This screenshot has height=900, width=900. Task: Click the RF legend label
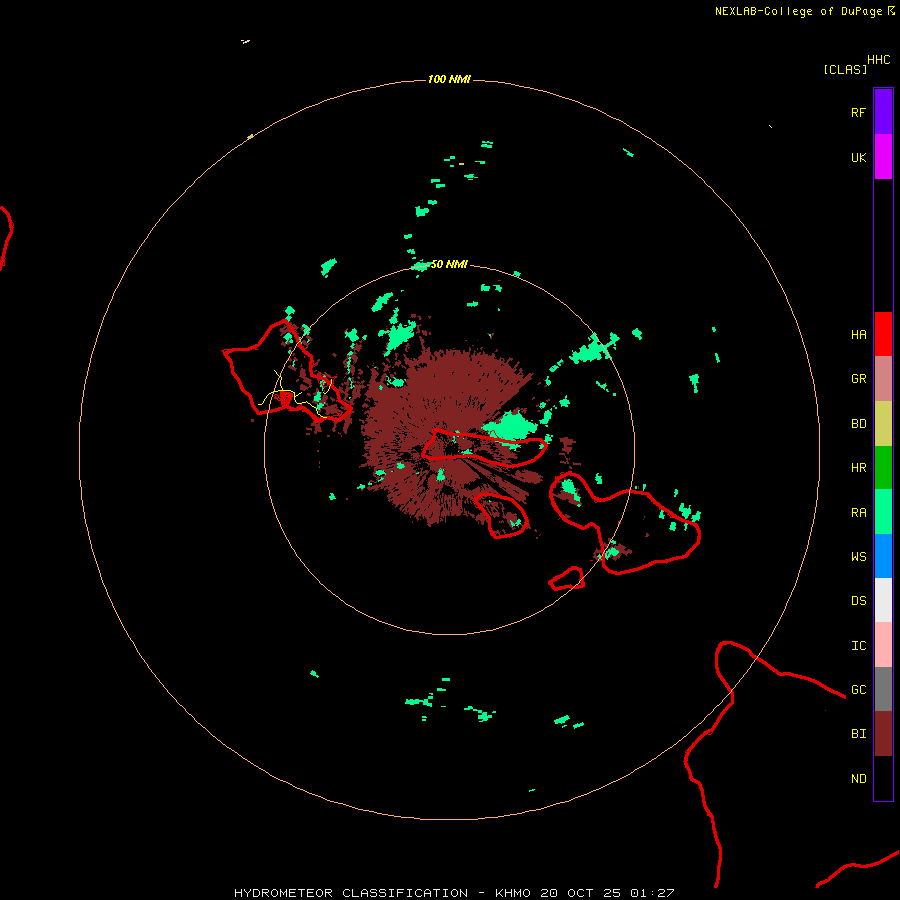pos(858,112)
